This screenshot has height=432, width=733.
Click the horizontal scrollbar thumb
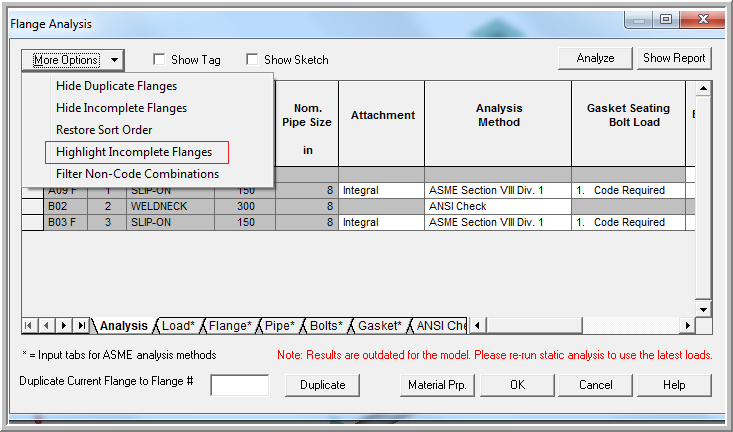tap(534, 325)
